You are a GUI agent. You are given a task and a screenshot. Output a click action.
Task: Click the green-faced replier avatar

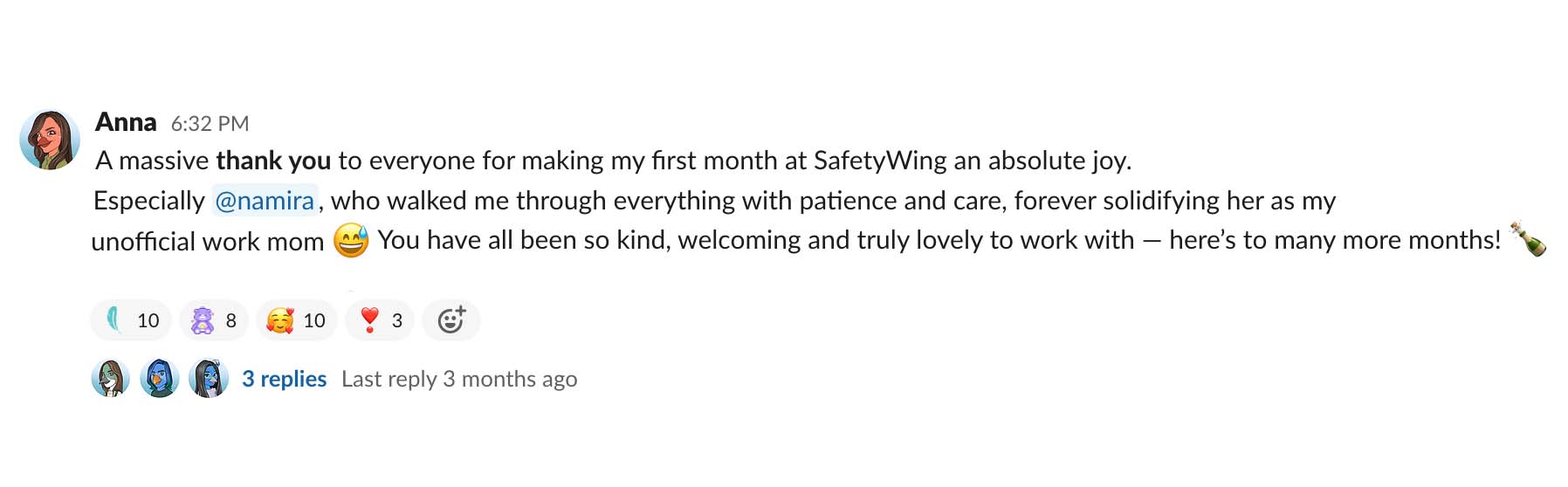(x=111, y=379)
